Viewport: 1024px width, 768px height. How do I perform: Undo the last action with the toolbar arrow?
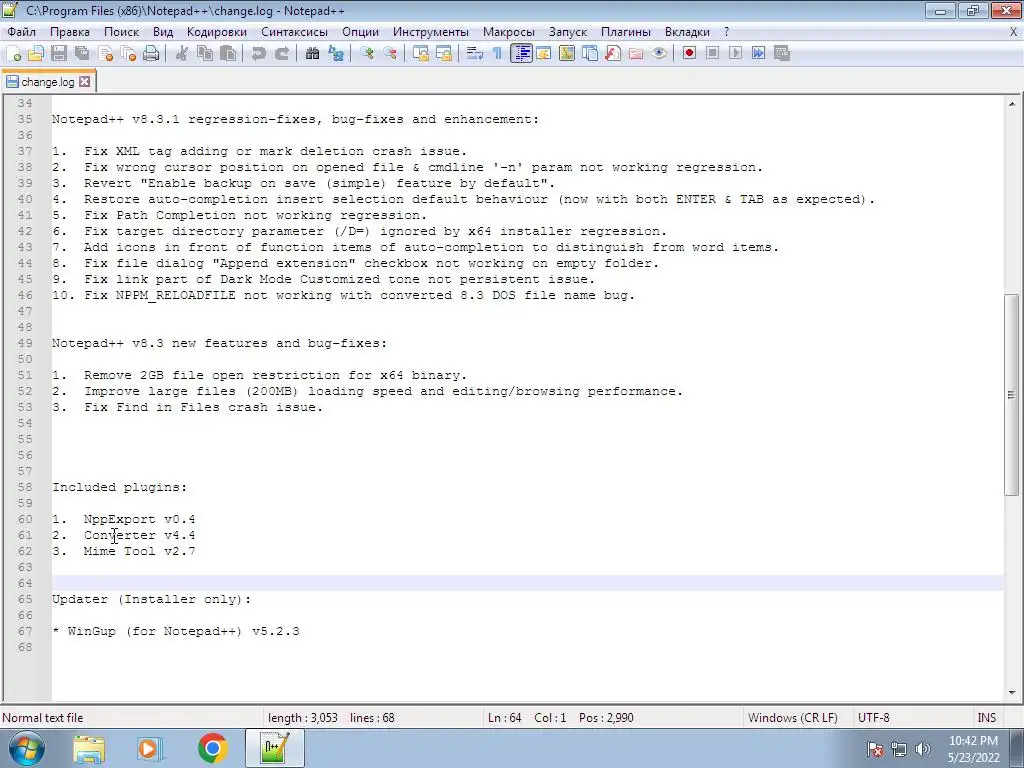click(259, 54)
